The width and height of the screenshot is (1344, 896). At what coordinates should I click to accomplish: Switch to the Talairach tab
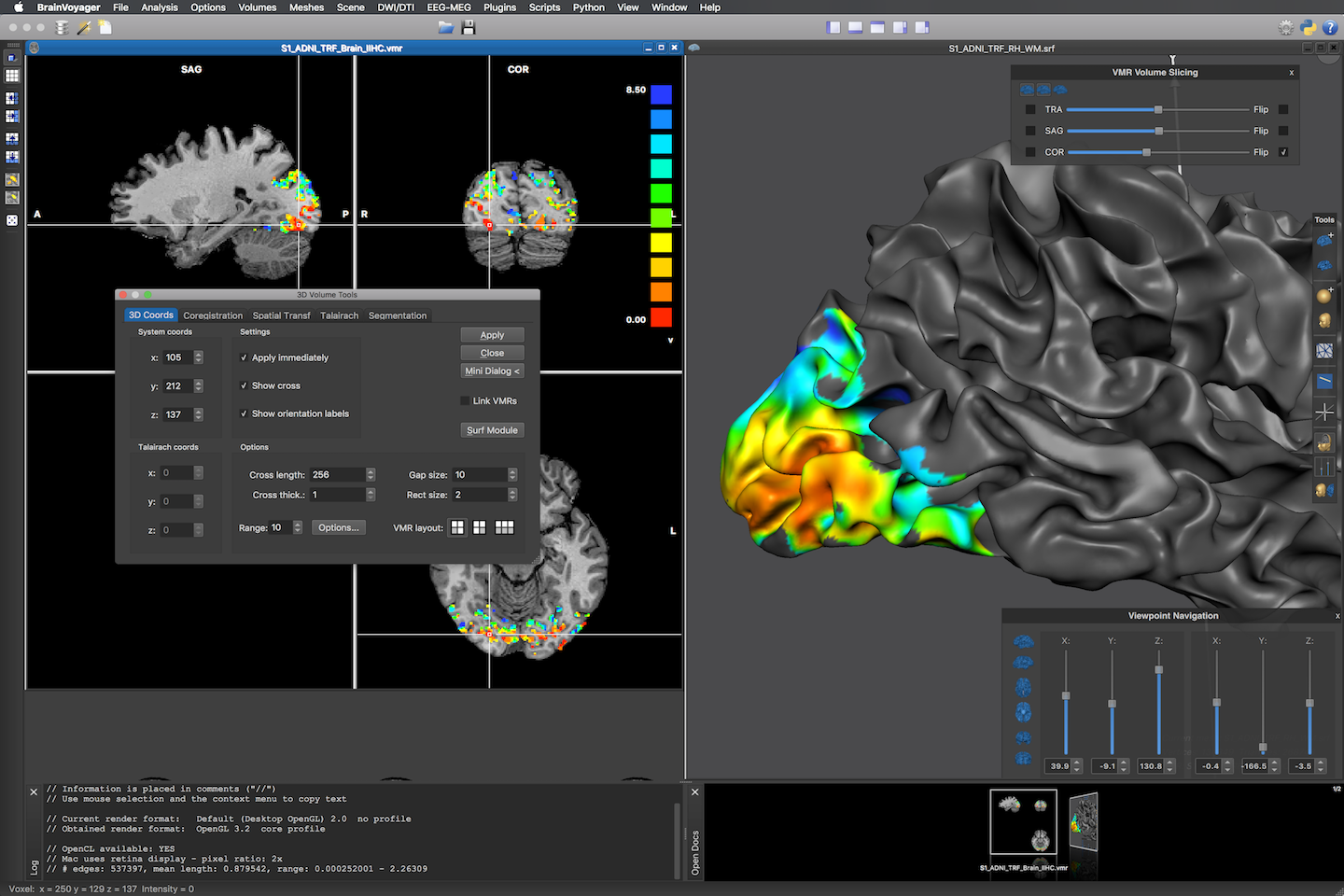(339, 315)
